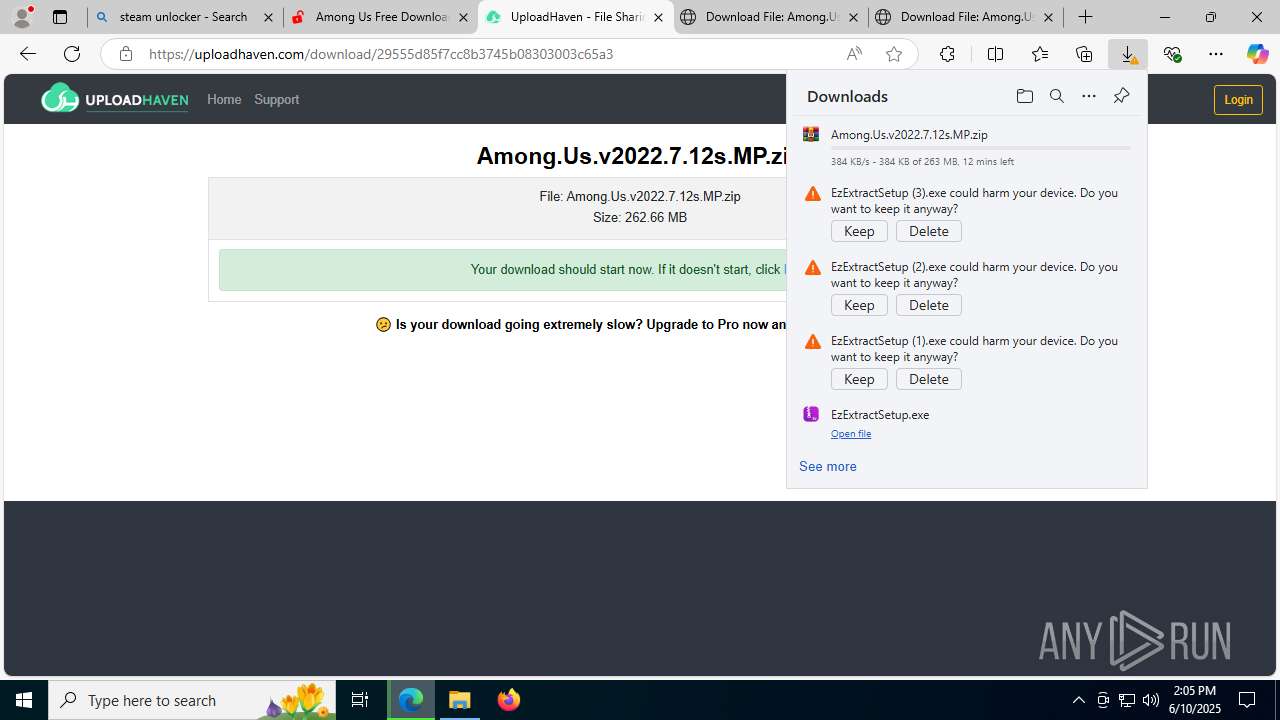Open downloads folder icon in Downloads panel
1280x720 pixels.
coord(1024,96)
